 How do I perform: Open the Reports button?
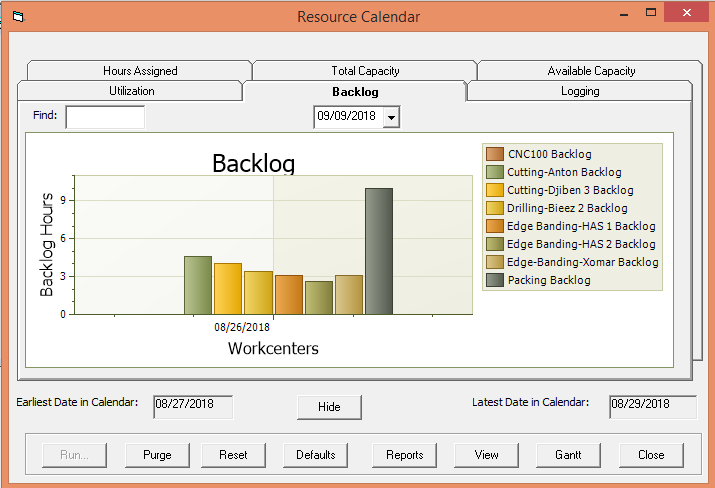click(404, 455)
